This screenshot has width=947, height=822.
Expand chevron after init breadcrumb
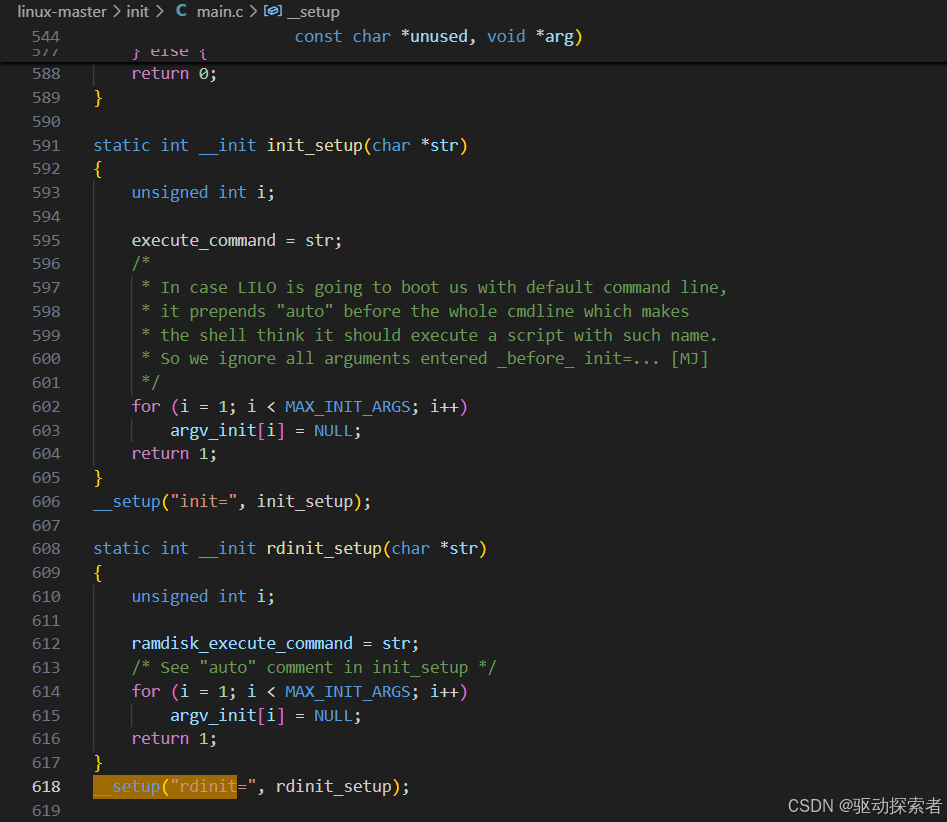159,11
